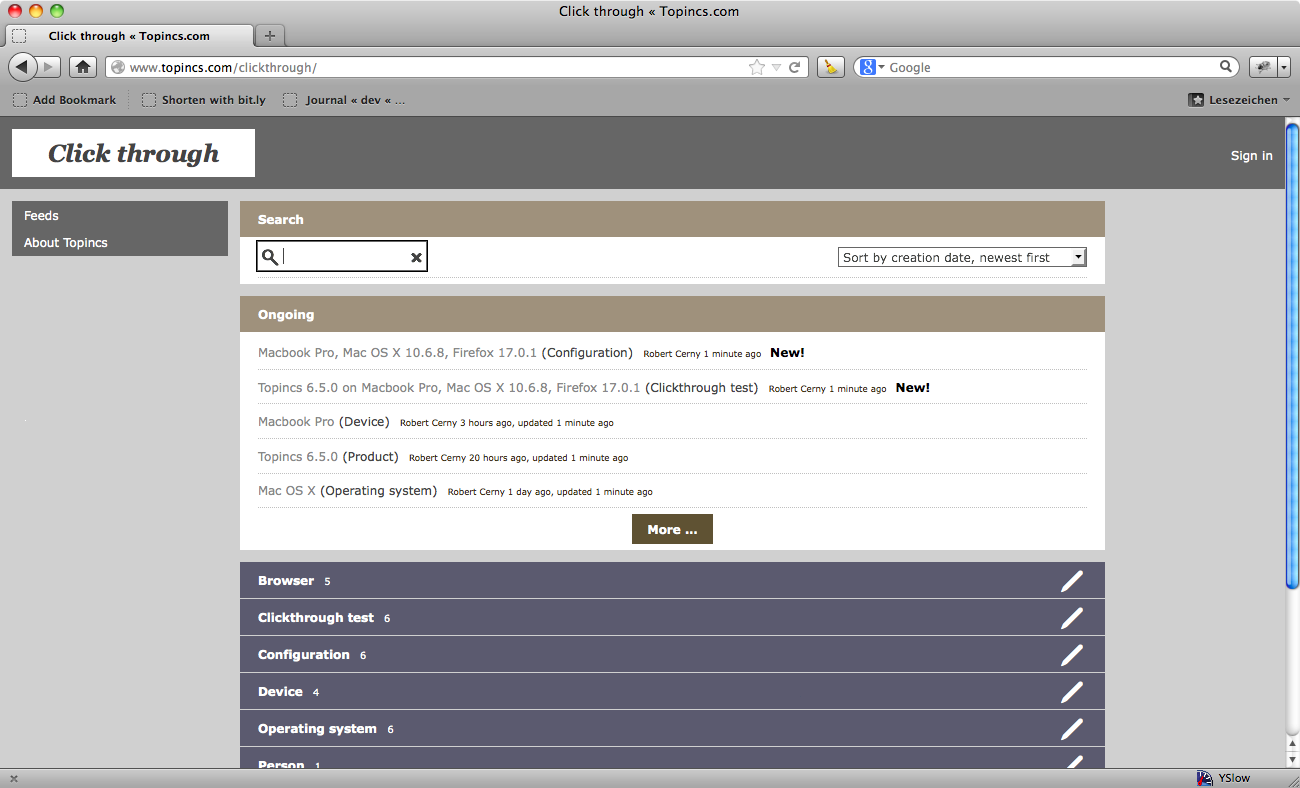Select About Topincs in the sidebar
The image size is (1300, 788).
coord(66,243)
